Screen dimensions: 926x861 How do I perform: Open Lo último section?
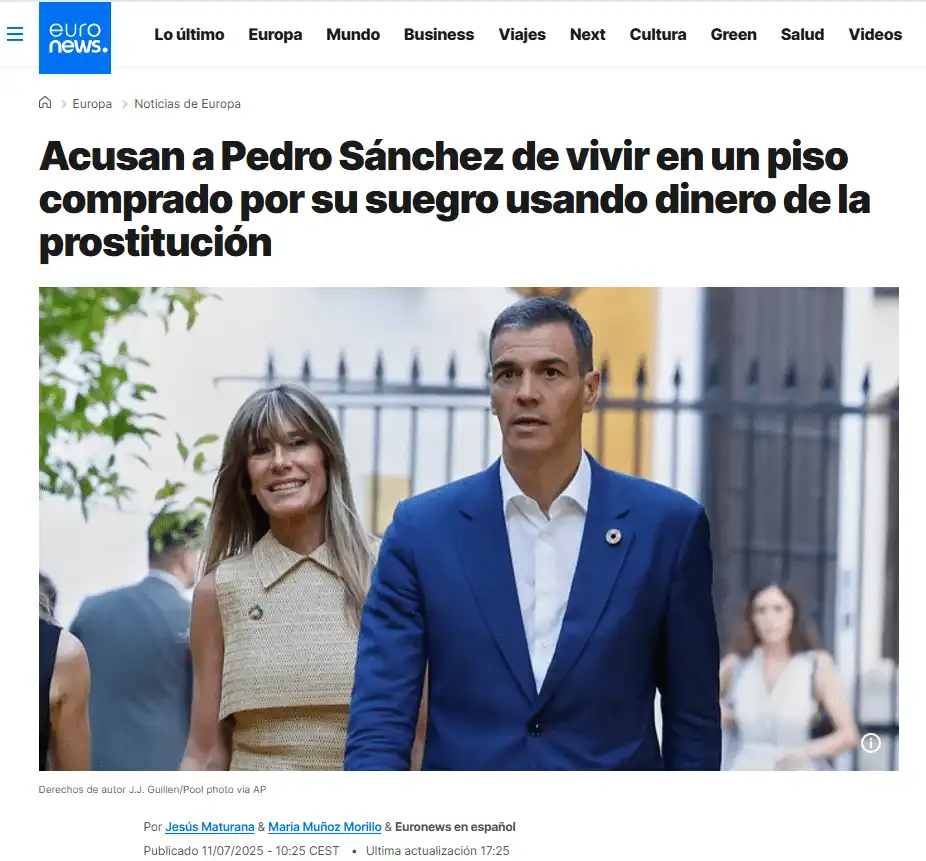[x=189, y=34]
